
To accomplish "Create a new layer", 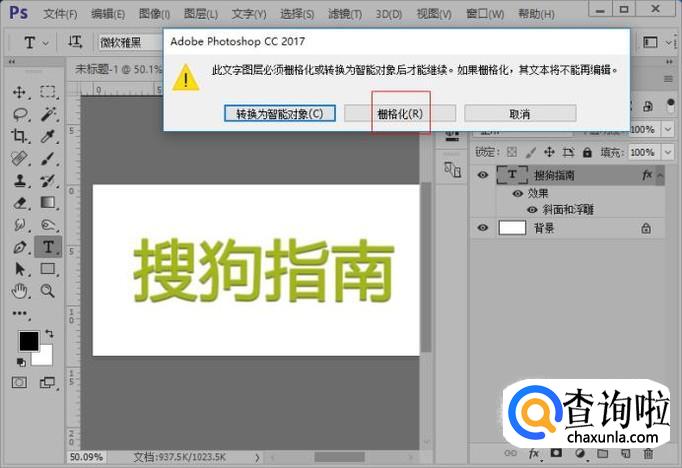I will click(625, 454).
